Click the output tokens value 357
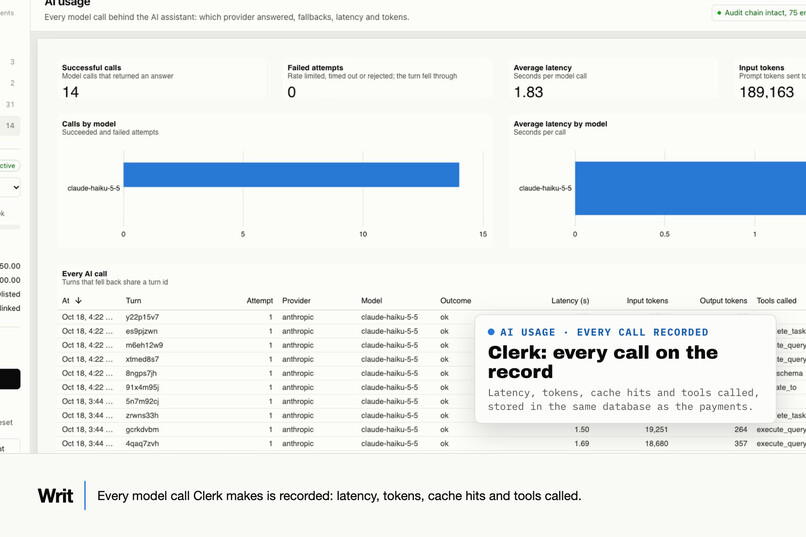The height and width of the screenshot is (537, 806). click(741, 443)
